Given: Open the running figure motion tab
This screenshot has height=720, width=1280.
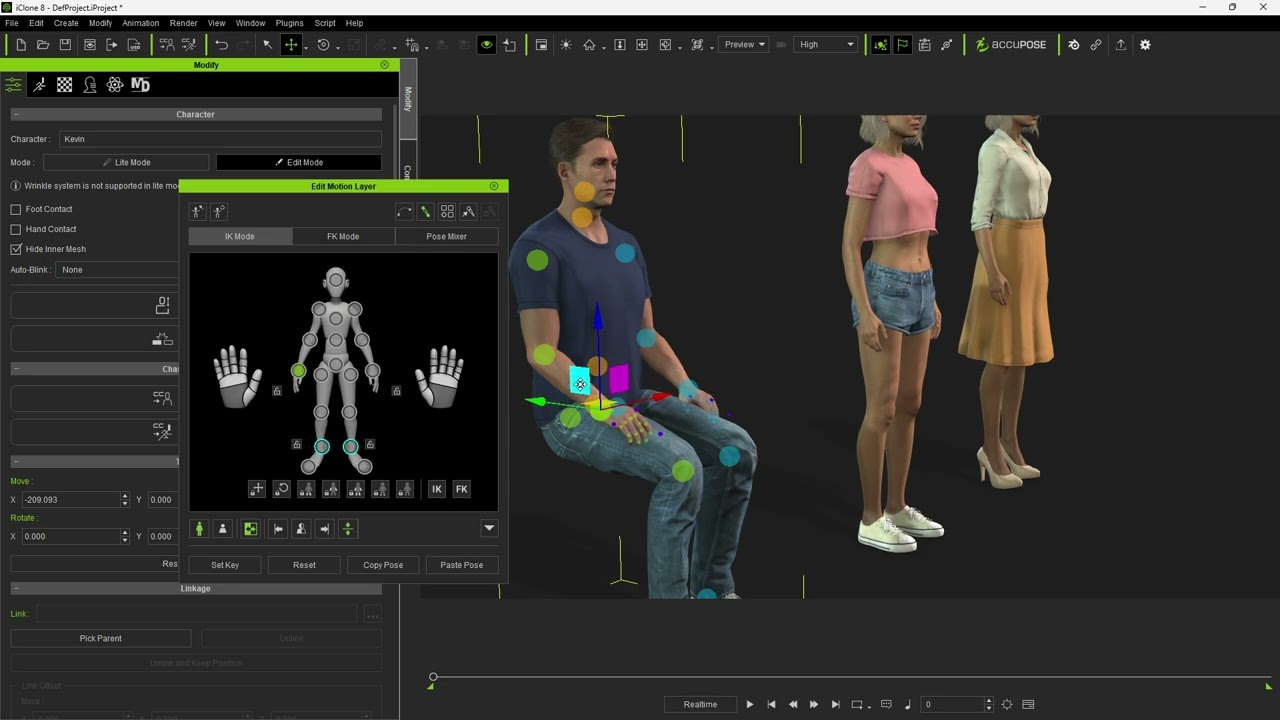Looking at the screenshot, I should [x=39, y=85].
